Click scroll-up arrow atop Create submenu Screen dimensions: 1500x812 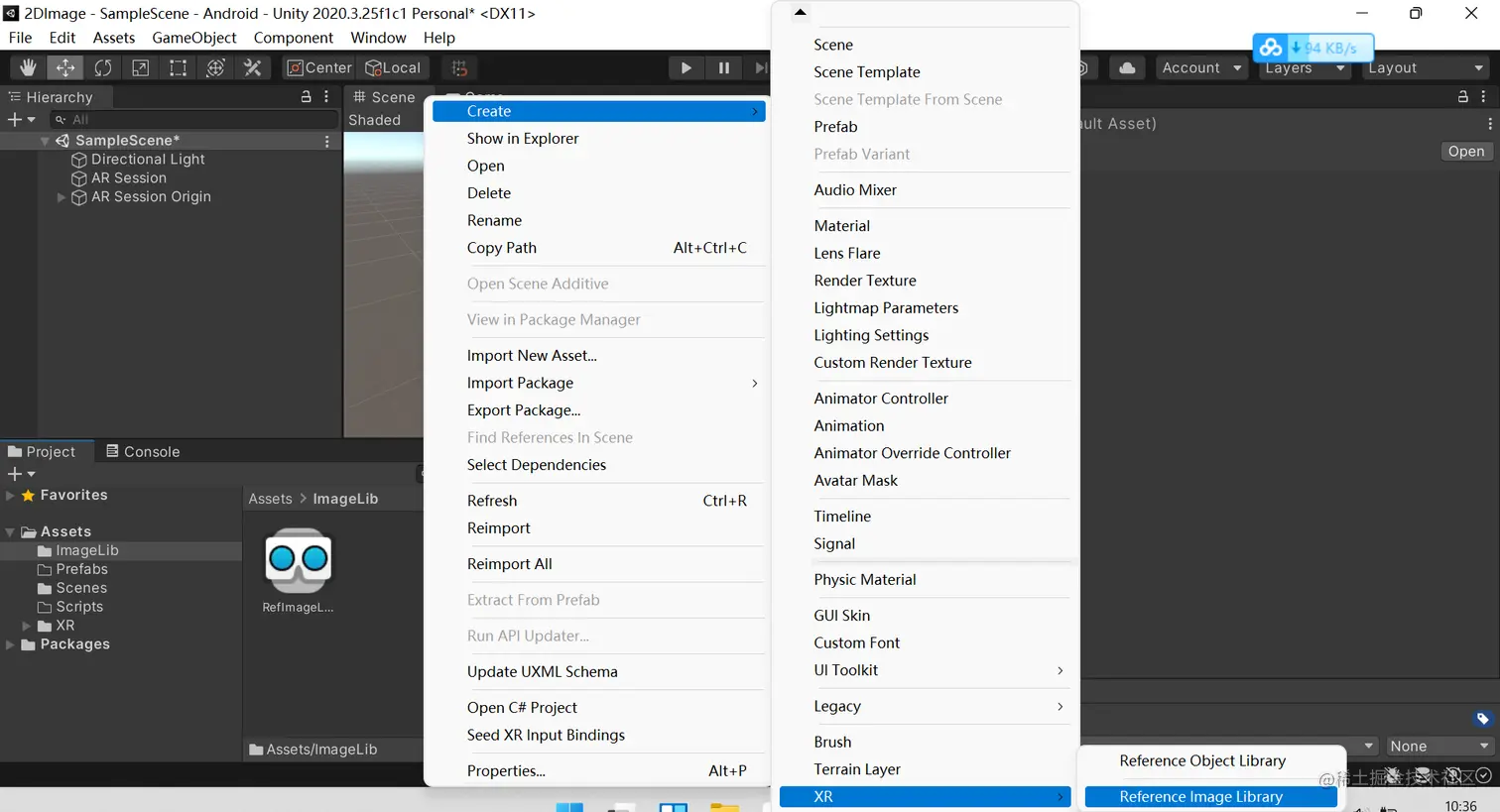(x=800, y=13)
